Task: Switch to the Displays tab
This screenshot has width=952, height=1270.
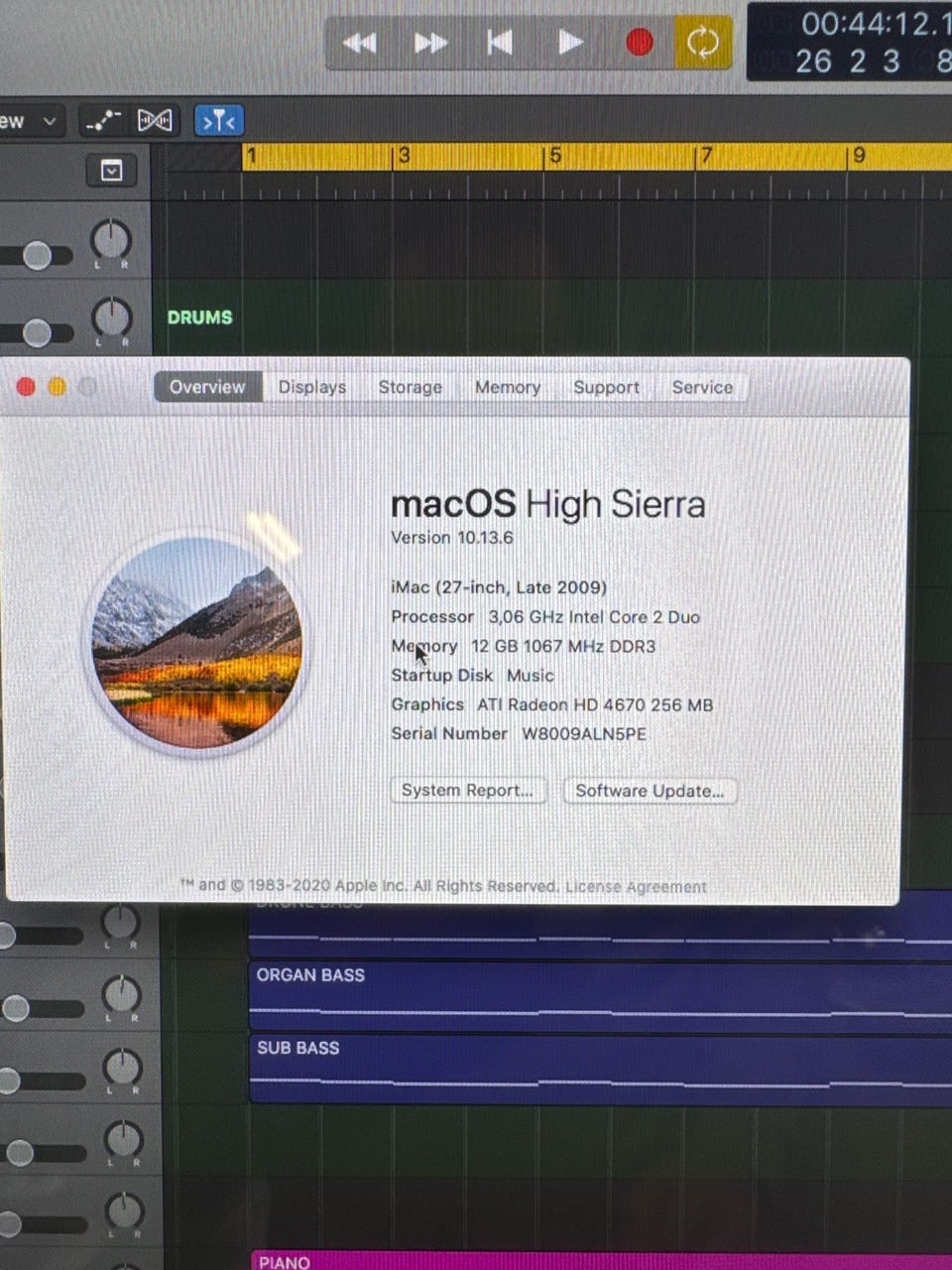Action: (x=312, y=387)
